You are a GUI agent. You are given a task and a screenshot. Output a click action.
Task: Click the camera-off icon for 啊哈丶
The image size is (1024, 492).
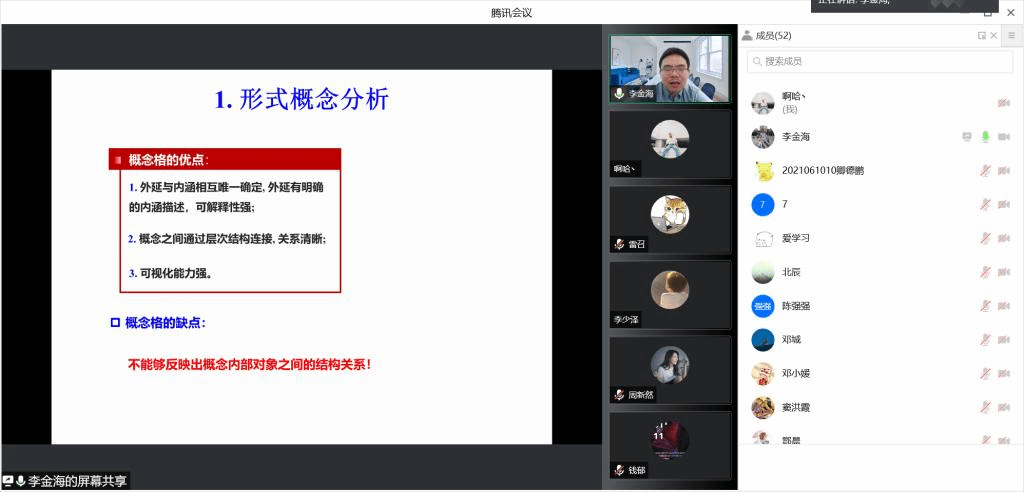coord(1003,103)
